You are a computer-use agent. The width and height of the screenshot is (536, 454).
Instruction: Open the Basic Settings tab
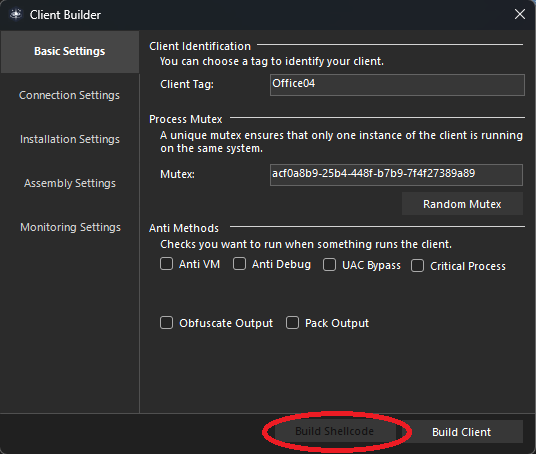pyautogui.click(x=70, y=51)
